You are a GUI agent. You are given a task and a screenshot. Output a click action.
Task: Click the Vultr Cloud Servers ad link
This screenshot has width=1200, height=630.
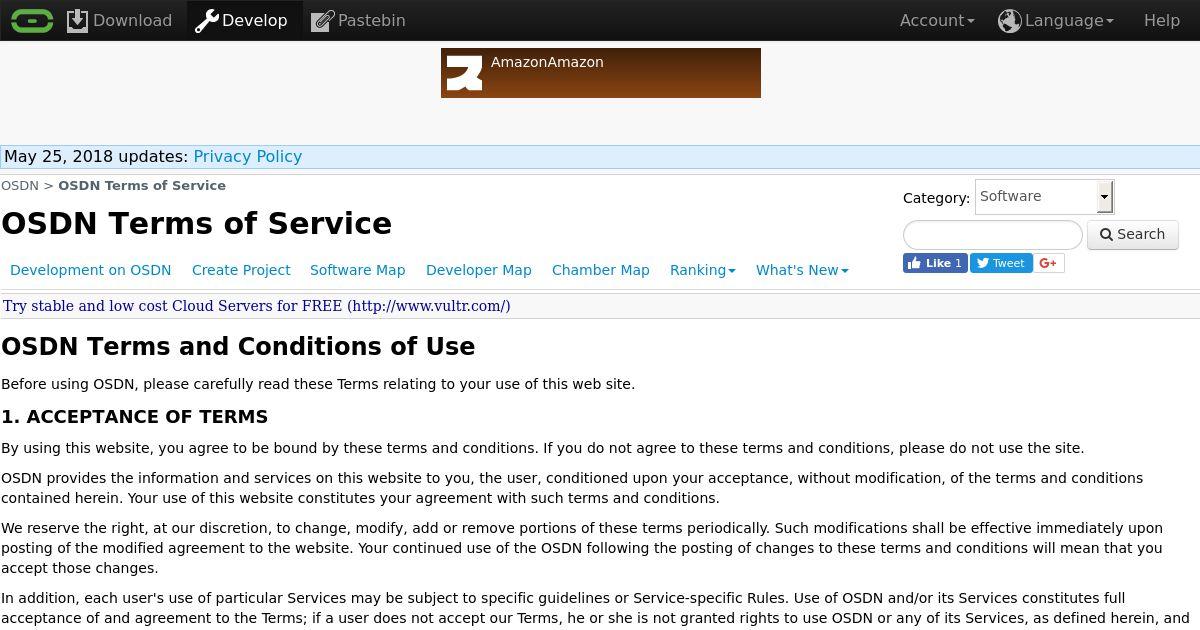click(256, 306)
